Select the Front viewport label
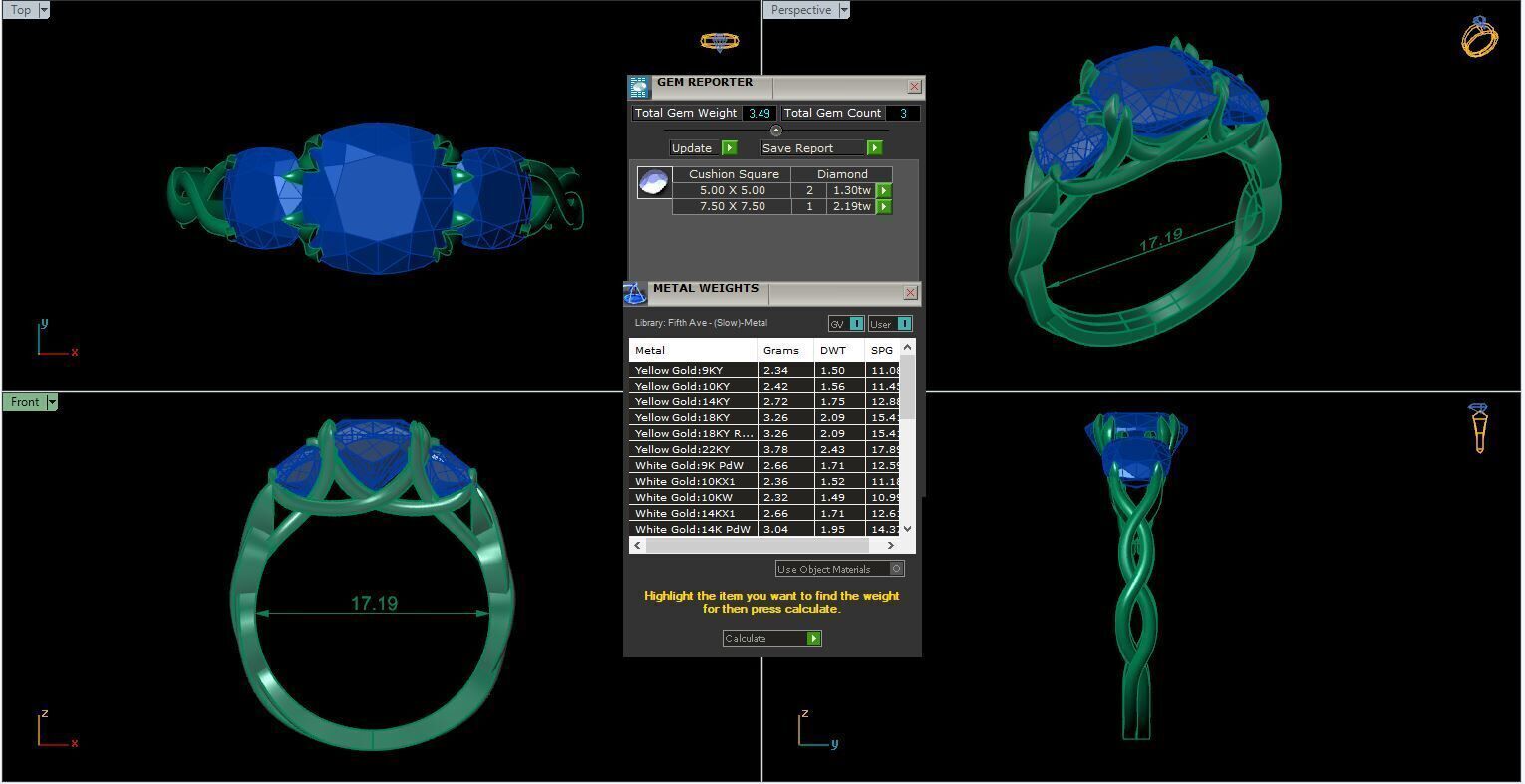1525x784 pixels. click(x=25, y=402)
